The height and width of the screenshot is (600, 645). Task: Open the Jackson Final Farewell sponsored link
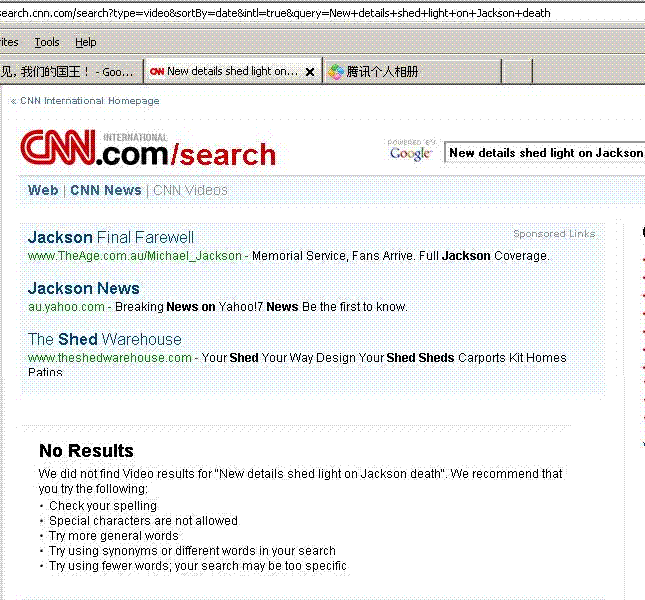tap(111, 237)
